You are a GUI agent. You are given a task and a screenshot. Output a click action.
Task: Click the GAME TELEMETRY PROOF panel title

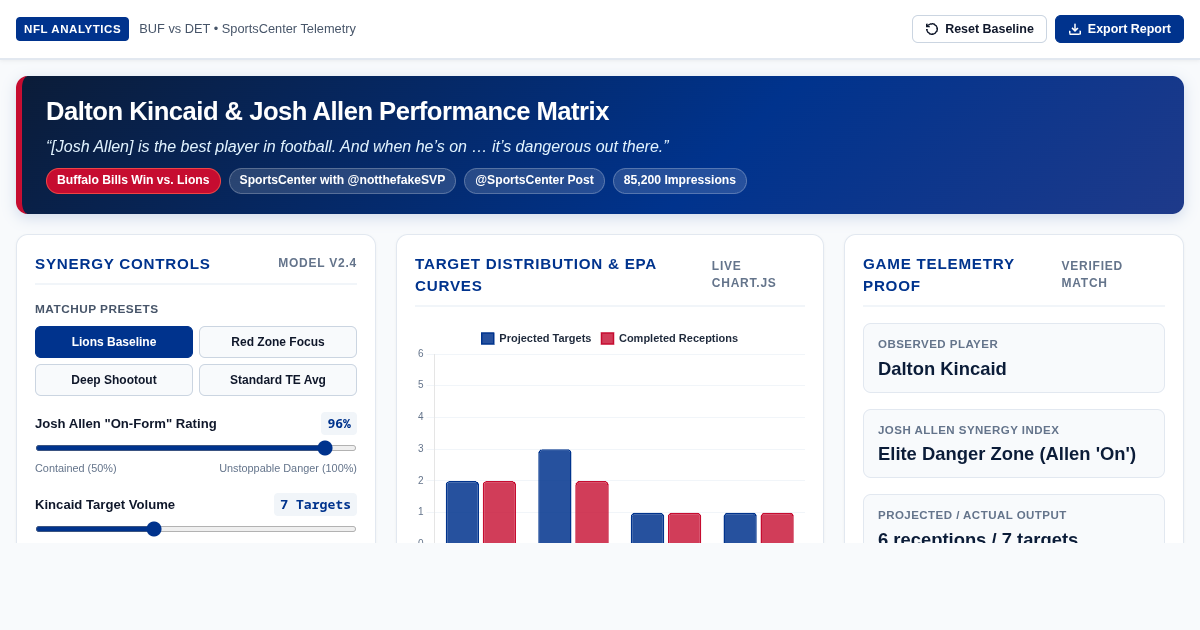click(x=939, y=275)
